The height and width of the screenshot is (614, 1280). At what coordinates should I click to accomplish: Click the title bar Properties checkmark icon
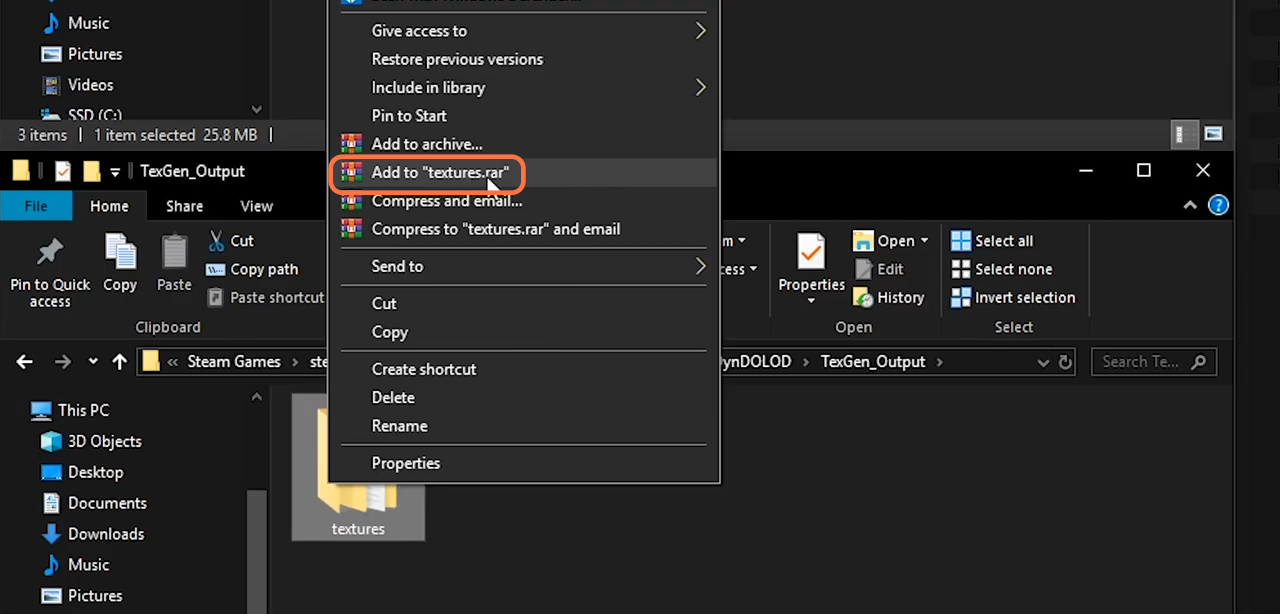(63, 171)
